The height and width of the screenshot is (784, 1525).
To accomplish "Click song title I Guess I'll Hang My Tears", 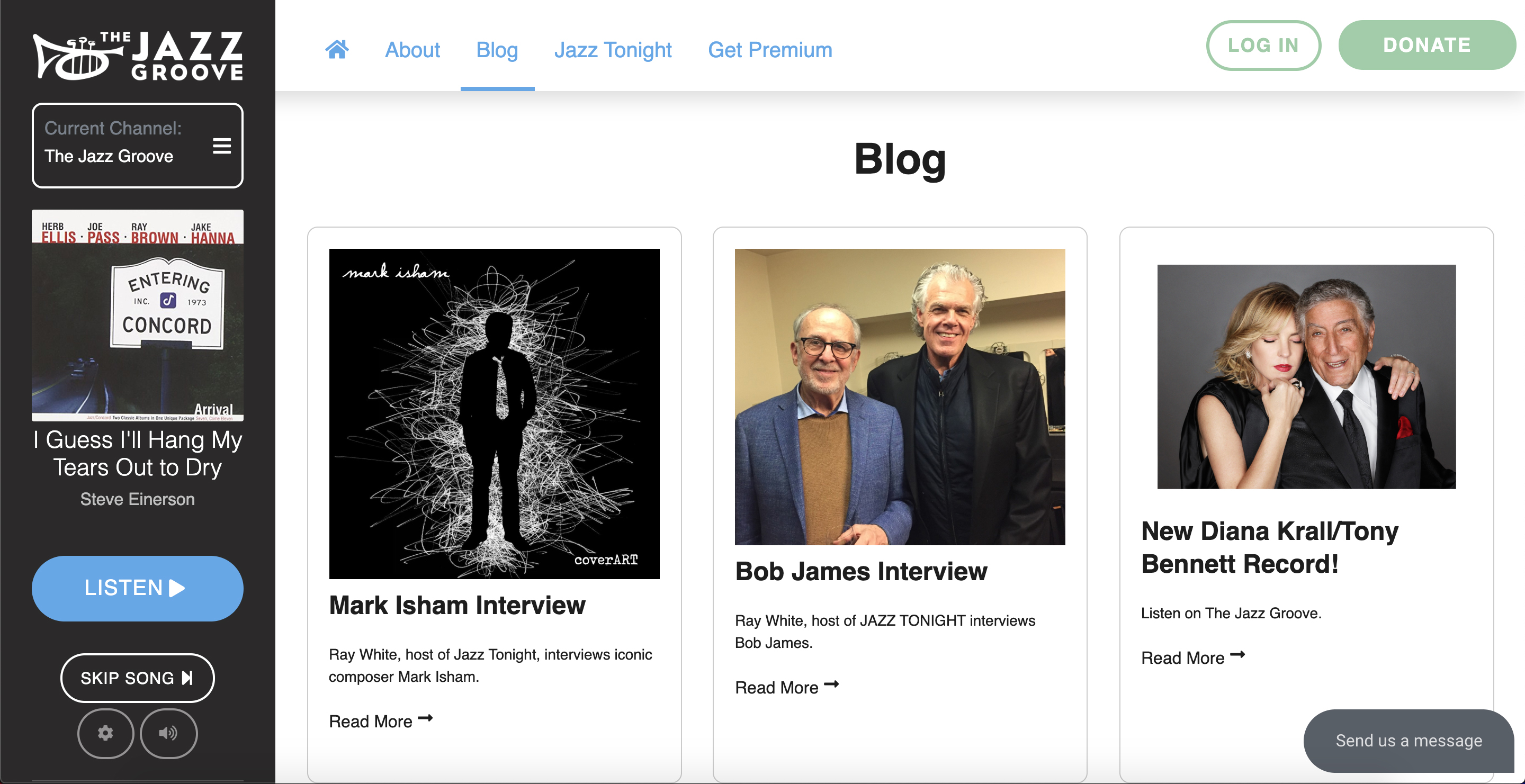I will coord(137,453).
